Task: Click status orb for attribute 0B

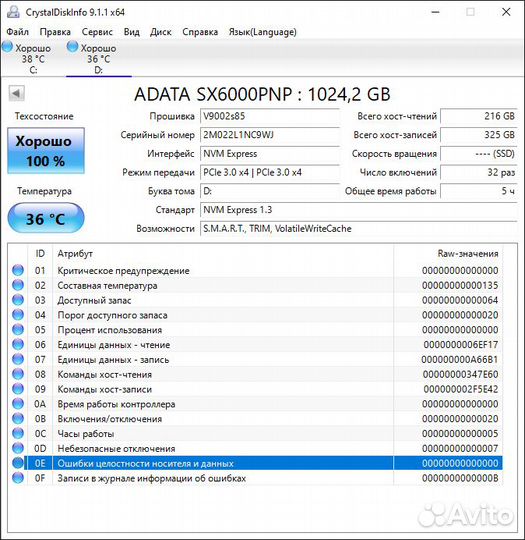Action: 18,418
